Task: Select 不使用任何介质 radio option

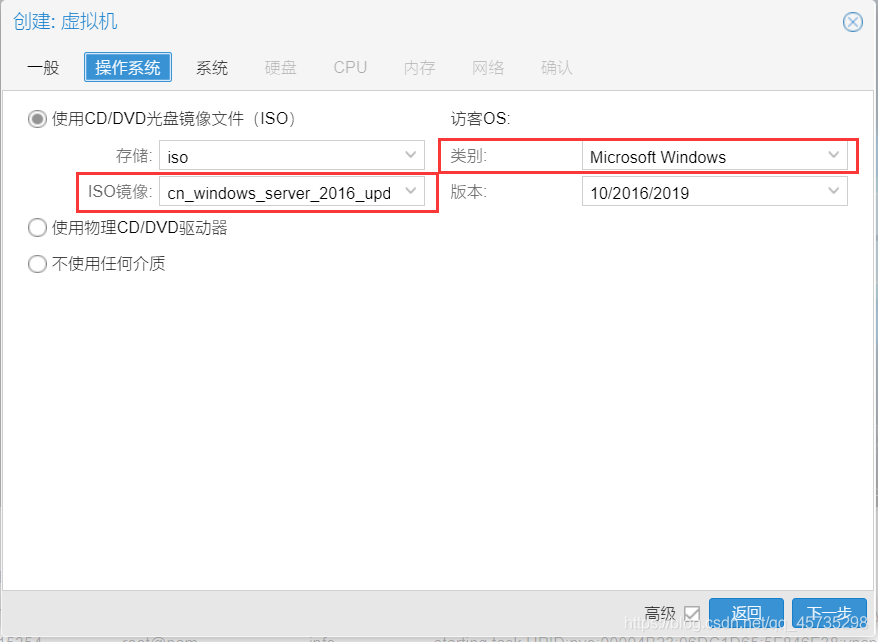Action: tap(37, 264)
